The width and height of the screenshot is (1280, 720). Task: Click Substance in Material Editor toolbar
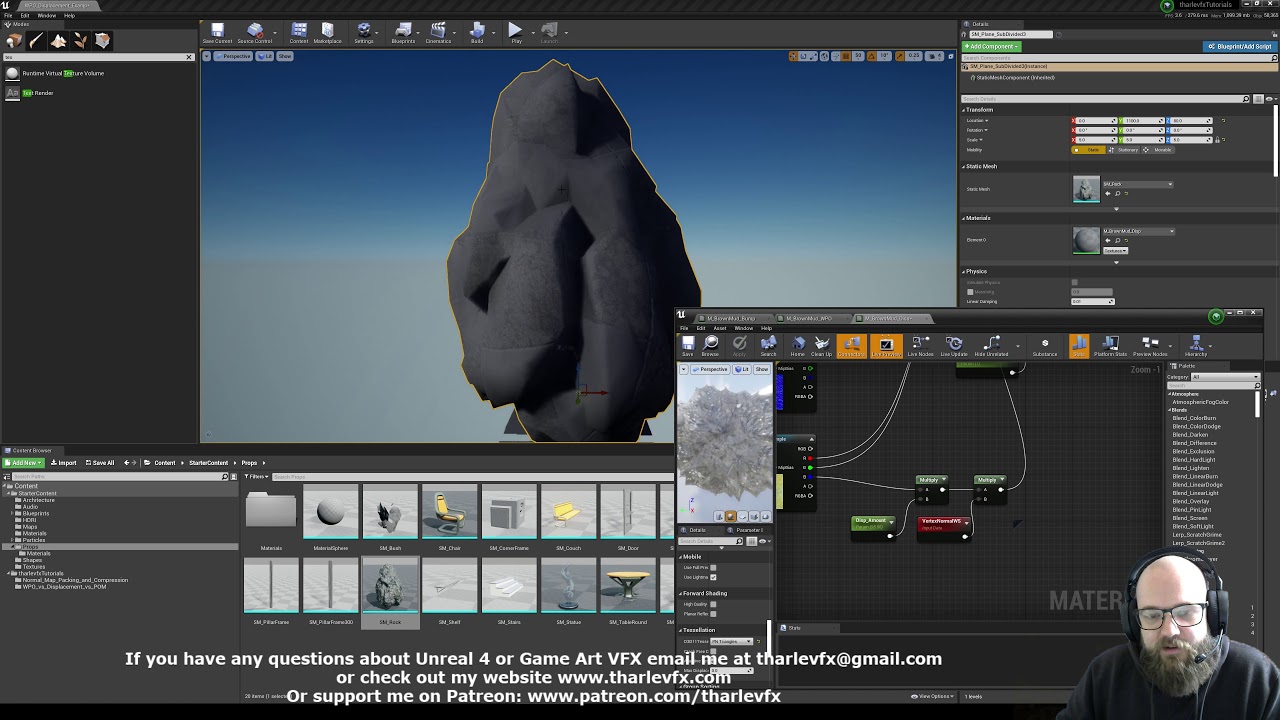point(1045,347)
